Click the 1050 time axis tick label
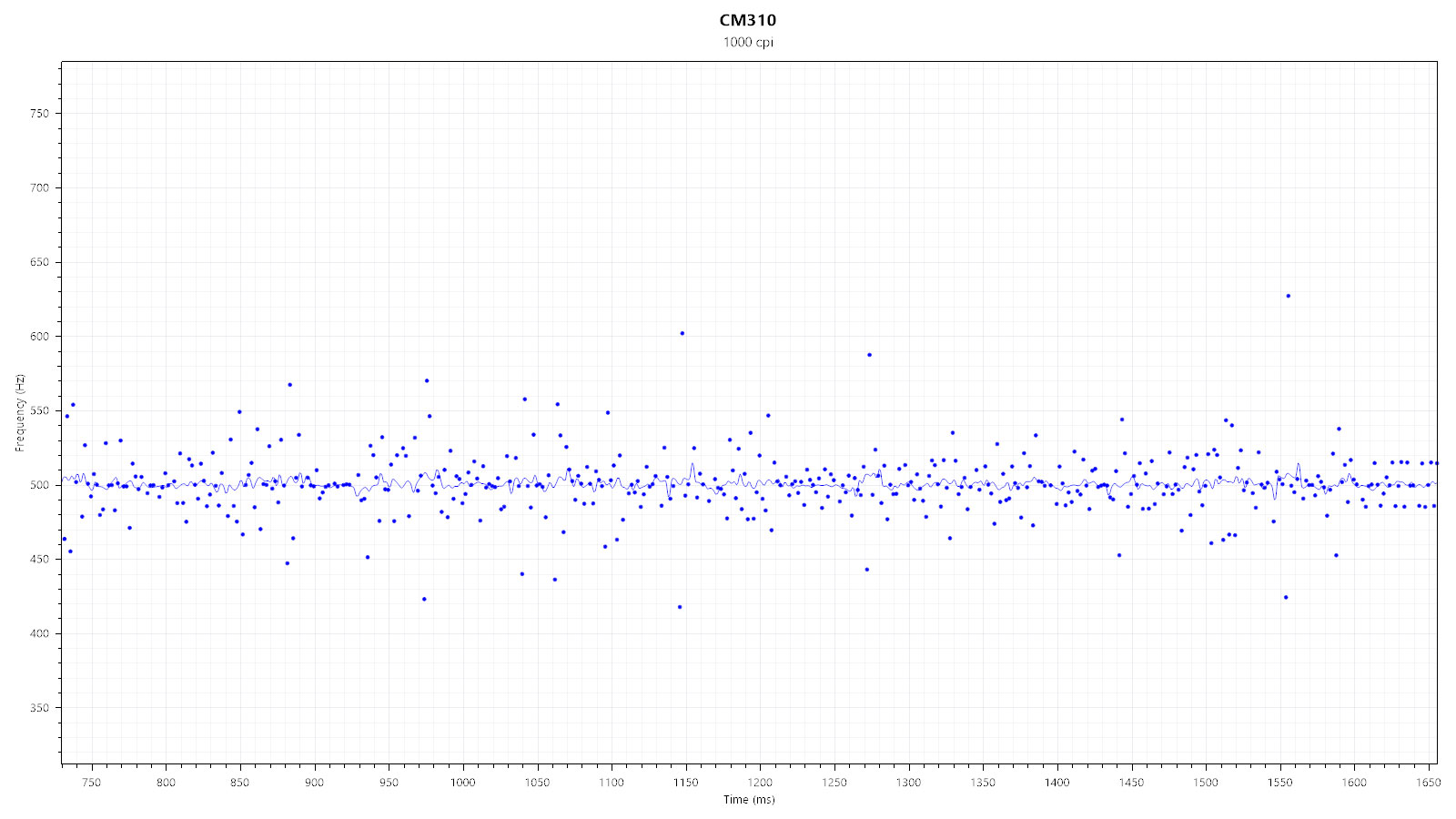 (537, 783)
